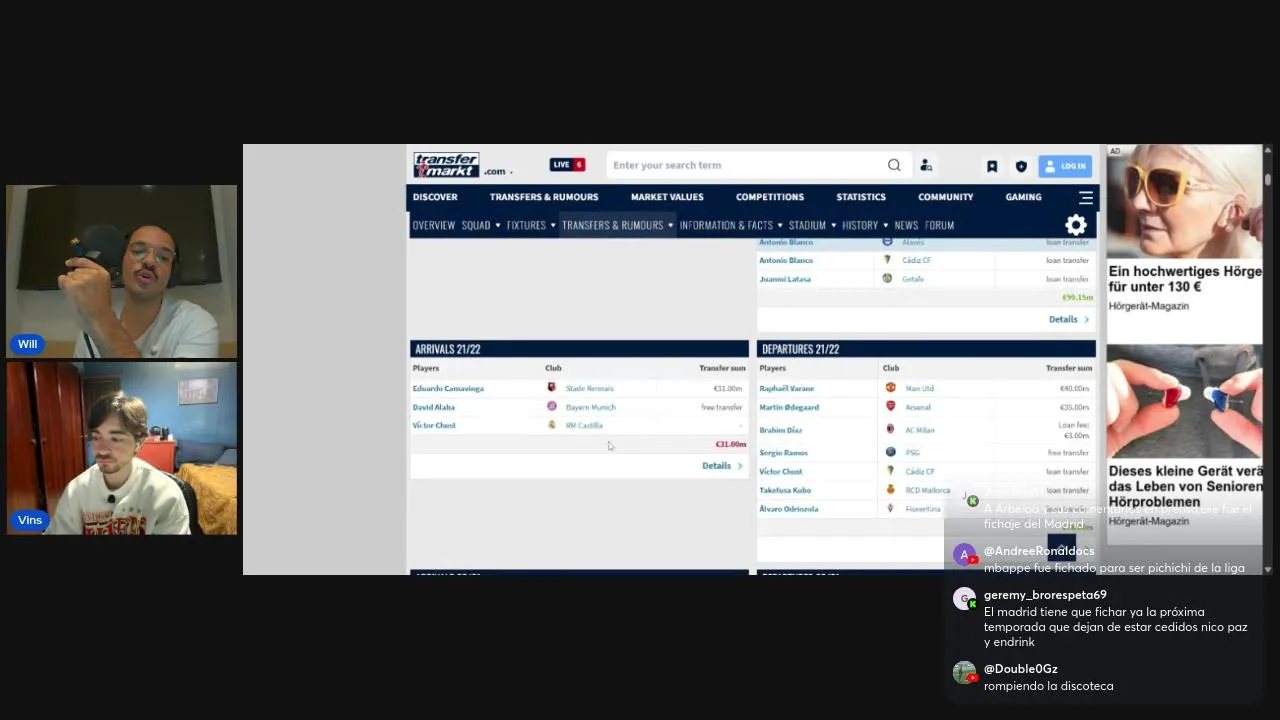This screenshot has width=1280, height=720.
Task: Click Will's webcam feed
Action: pyautogui.click(x=122, y=271)
